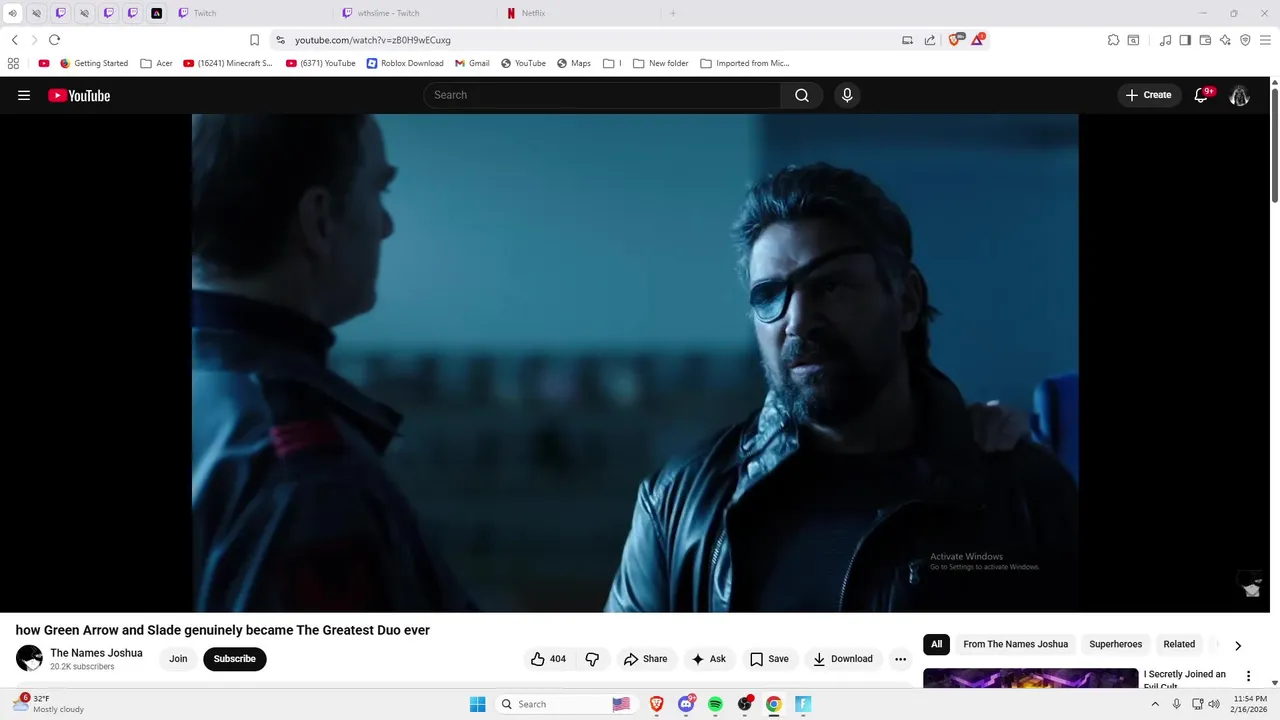
Task: Open The Names Joshua channel avatar
Action: click(x=29, y=658)
